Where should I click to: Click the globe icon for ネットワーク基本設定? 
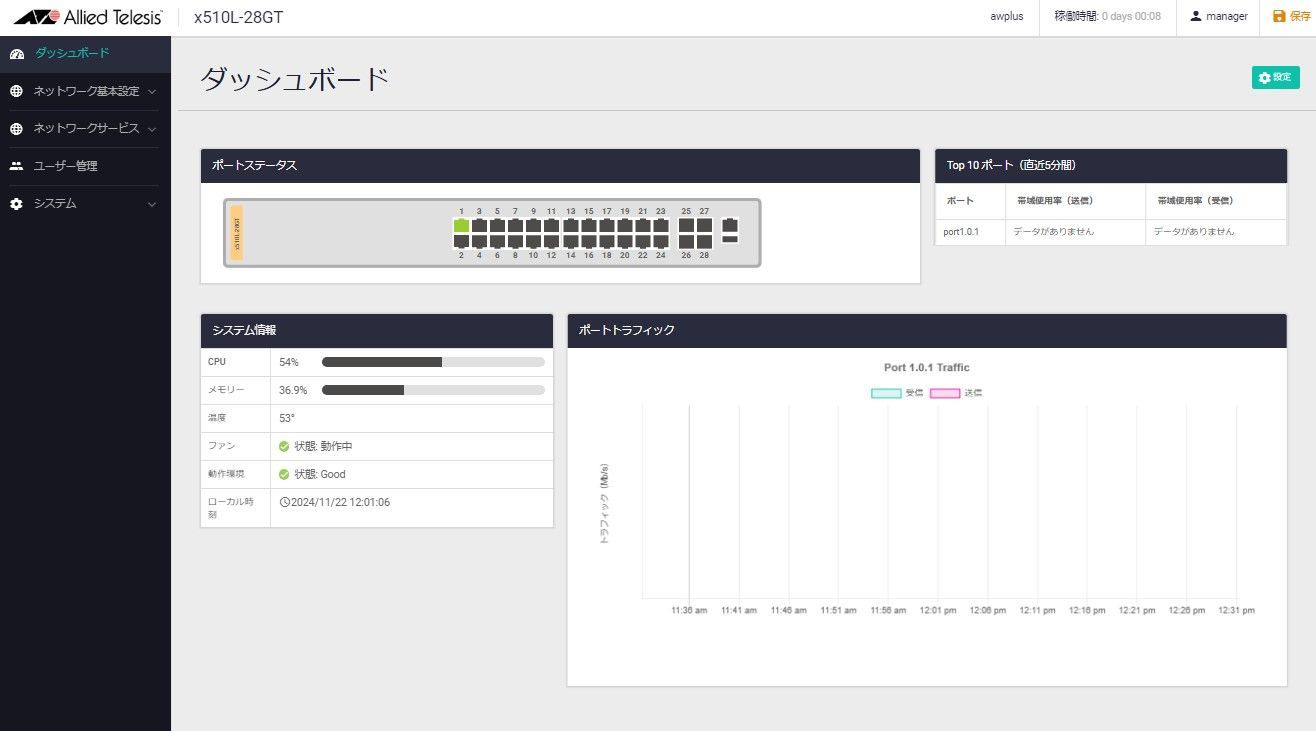pos(16,91)
